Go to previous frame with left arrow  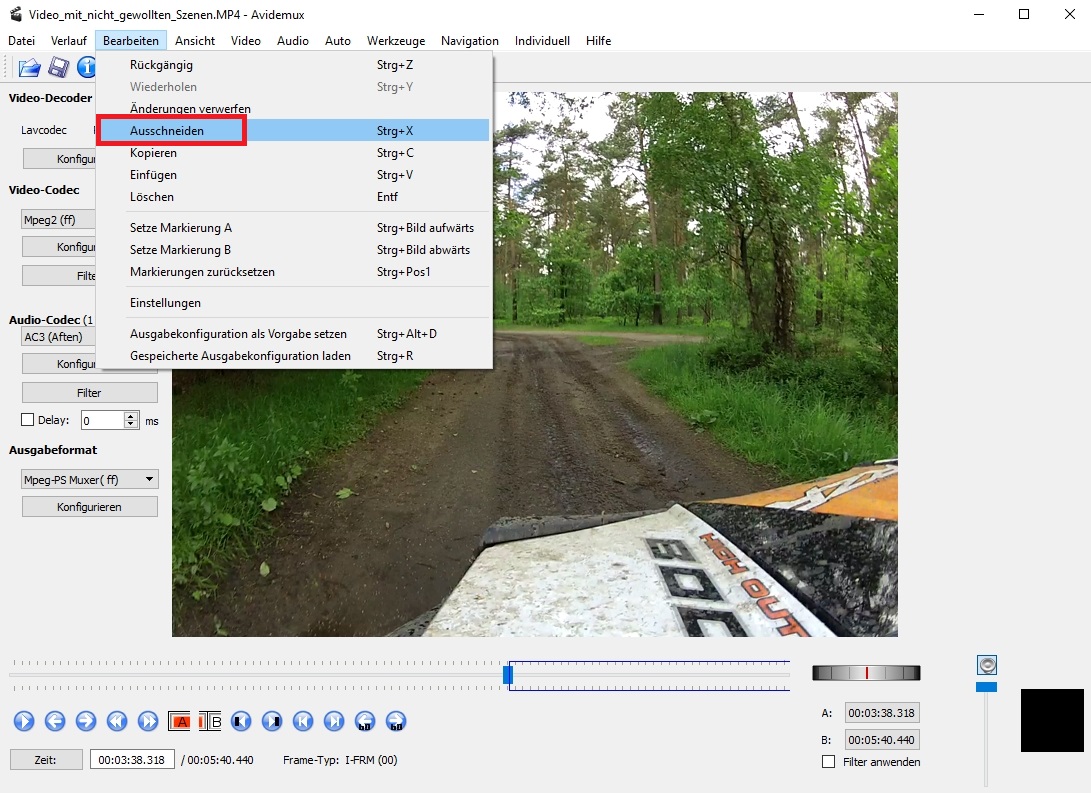coord(55,721)
